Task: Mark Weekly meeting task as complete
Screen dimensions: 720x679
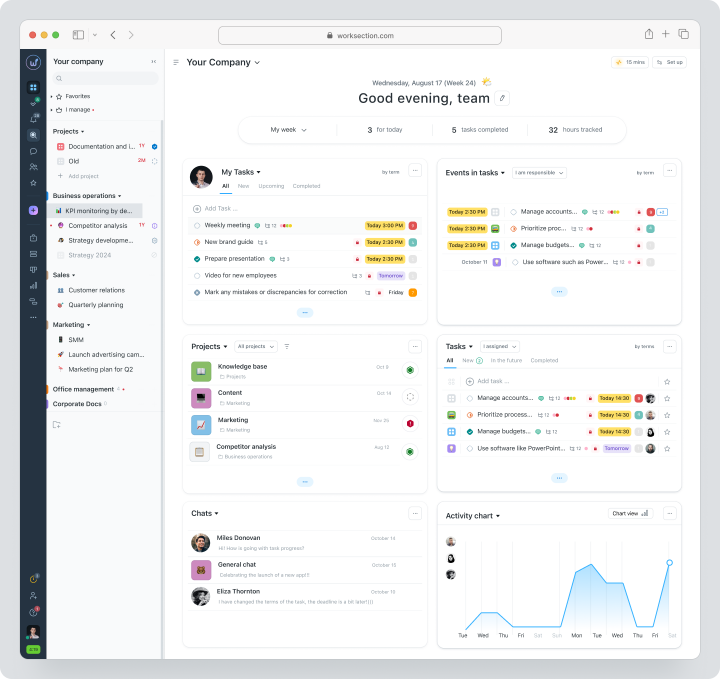Action: click(197, 225)
